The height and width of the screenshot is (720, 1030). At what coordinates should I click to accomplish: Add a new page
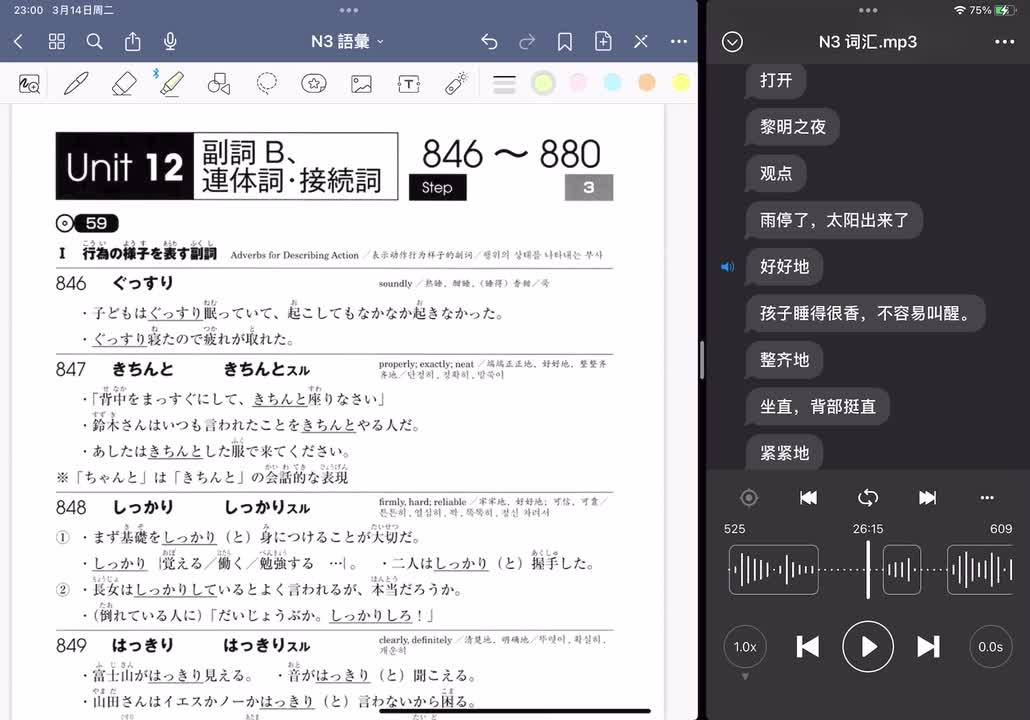tap(603, 41)
